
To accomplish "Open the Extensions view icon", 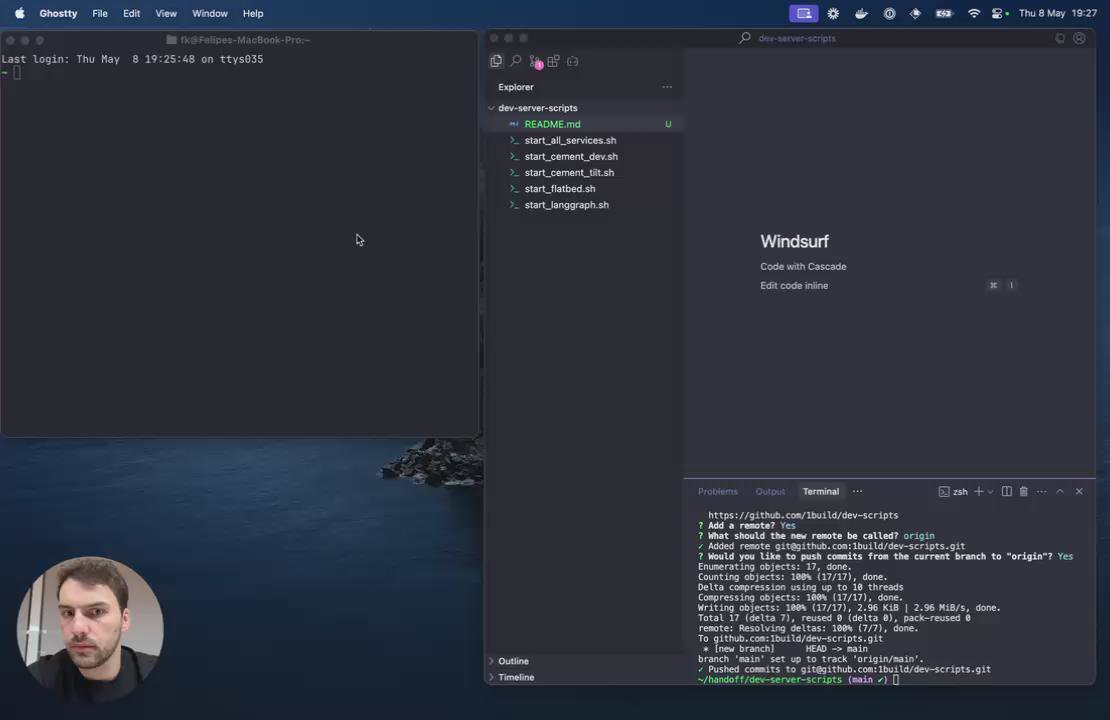I will click(x=554, y=62).
